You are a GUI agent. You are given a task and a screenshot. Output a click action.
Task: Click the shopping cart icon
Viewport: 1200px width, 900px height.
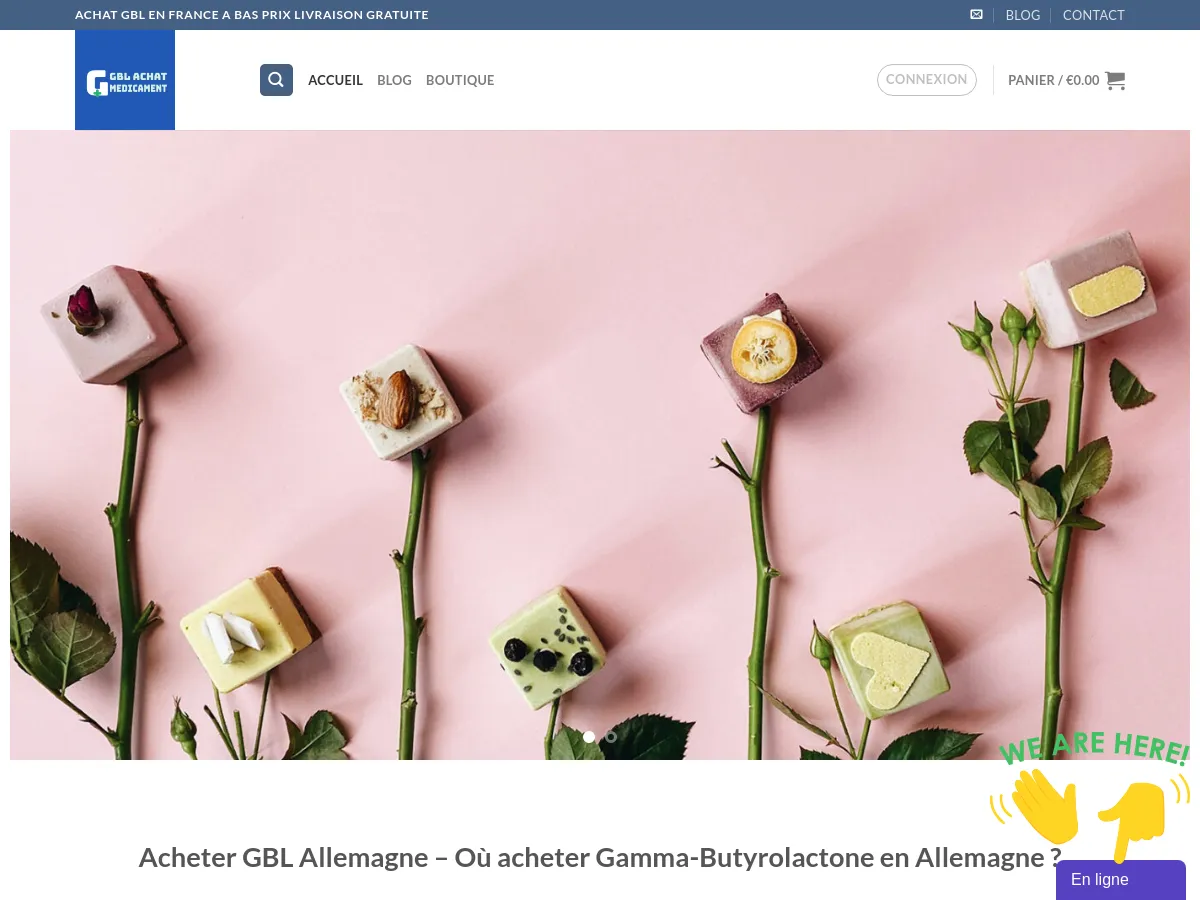click(1115, 80)
